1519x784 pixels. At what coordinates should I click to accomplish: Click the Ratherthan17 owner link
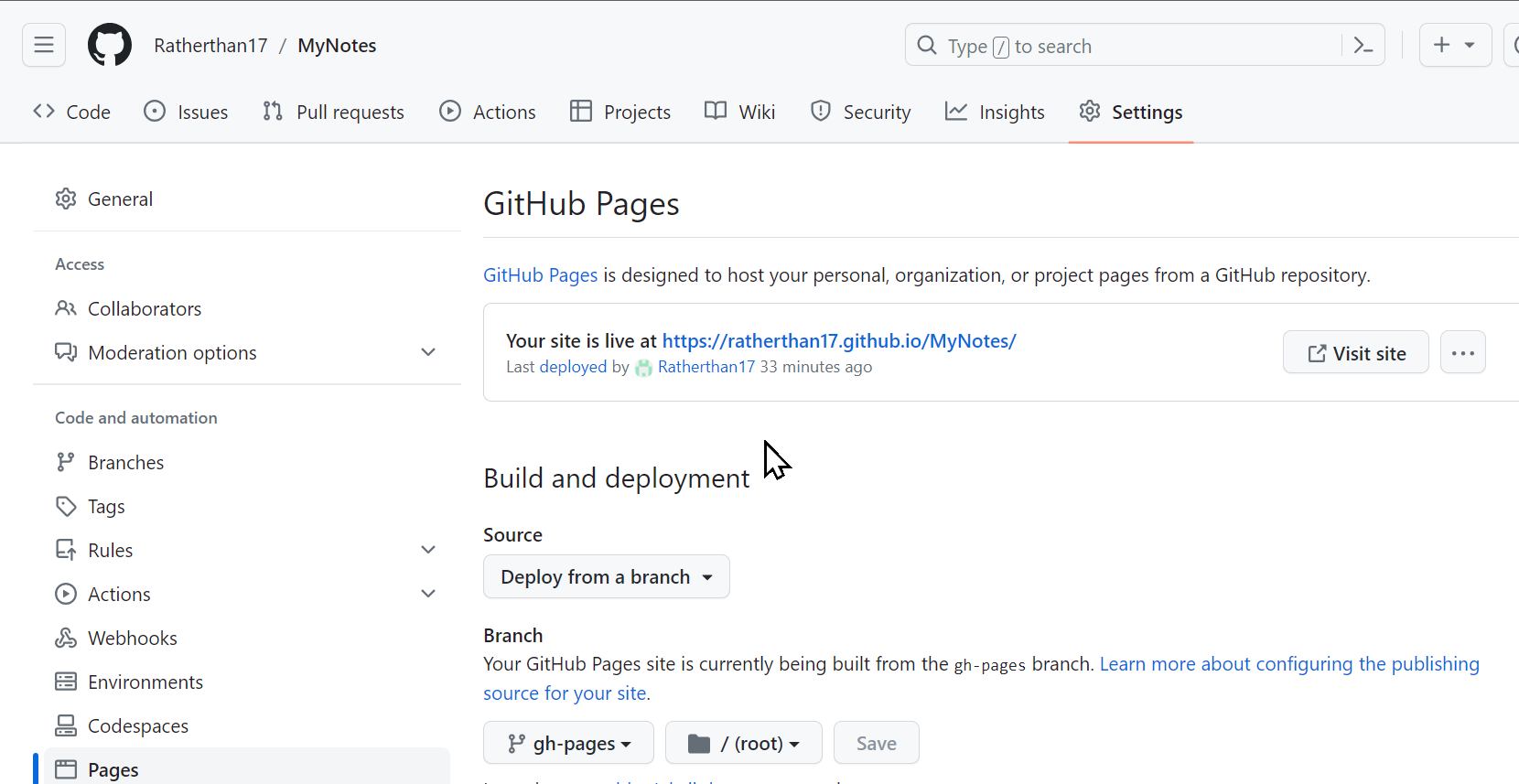point(210,46)
